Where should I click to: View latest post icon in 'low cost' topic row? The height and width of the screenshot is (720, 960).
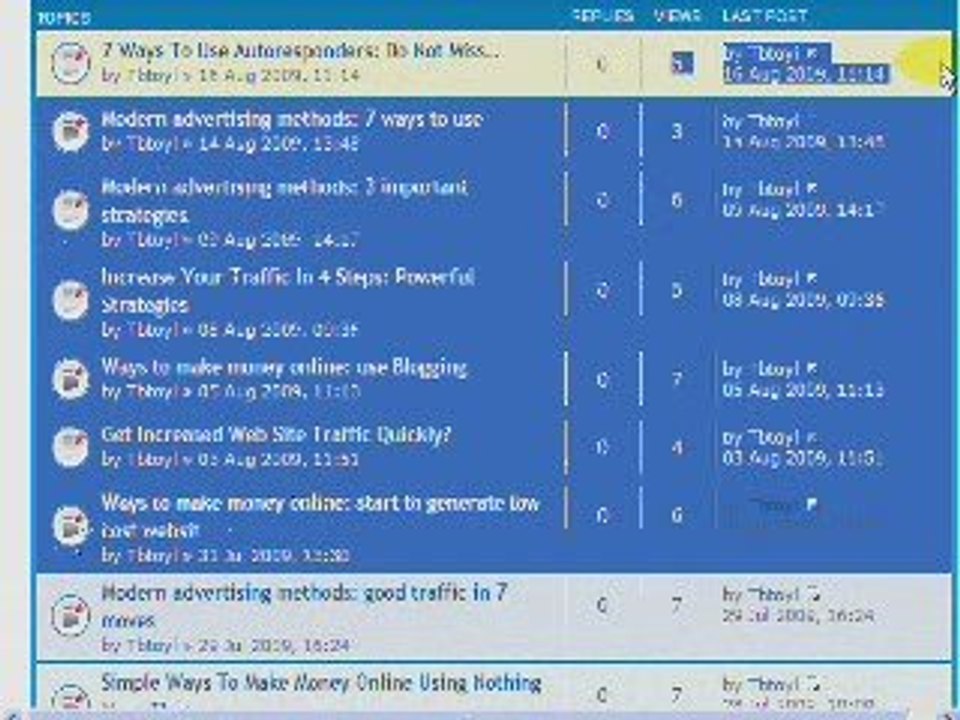click(812, 504)
